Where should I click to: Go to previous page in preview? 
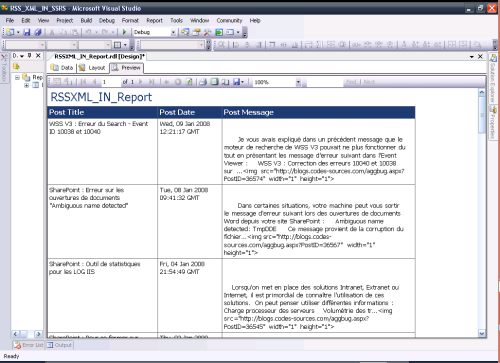click(95, 82)
